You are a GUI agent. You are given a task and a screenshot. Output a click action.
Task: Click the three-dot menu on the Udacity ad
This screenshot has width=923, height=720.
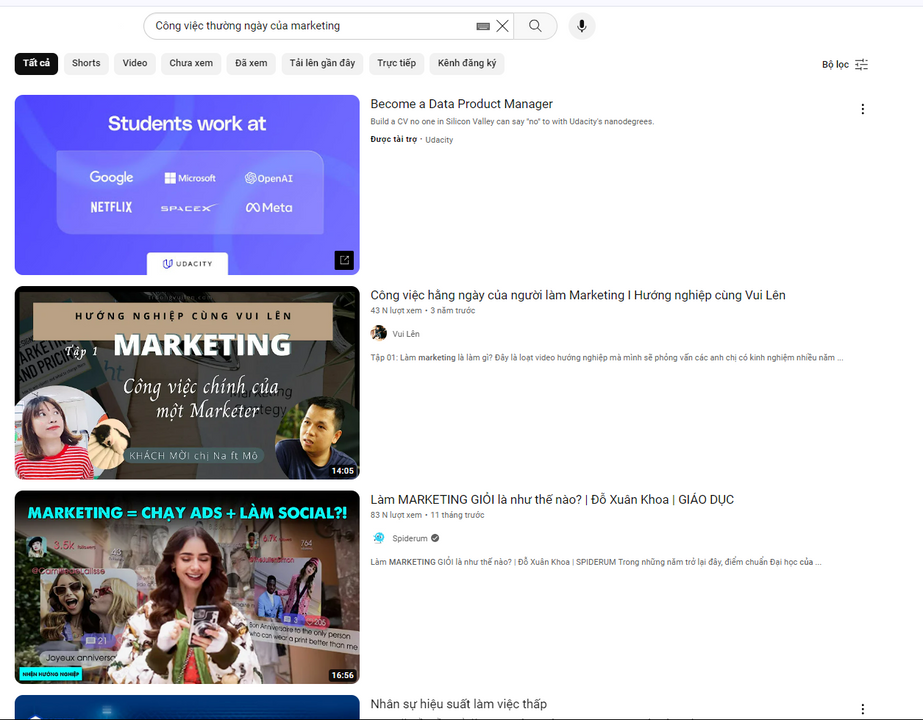pos(862,108)
